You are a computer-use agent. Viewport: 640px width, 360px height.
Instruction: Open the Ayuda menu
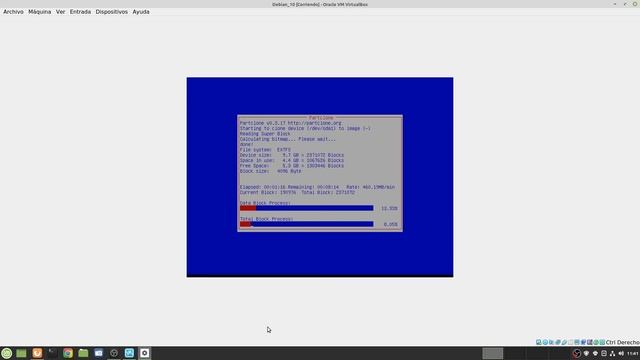pos(141,12)
